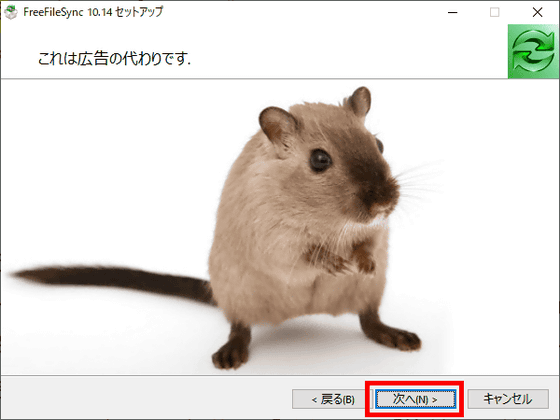560x420 pixels.
Task: Click the gerbil's left ear
Action: [x=278, y=125]
